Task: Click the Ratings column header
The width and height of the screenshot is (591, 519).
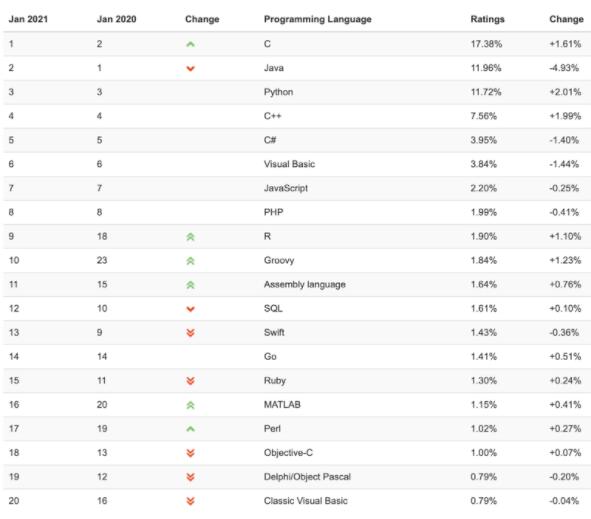Action: click(487, 19)
